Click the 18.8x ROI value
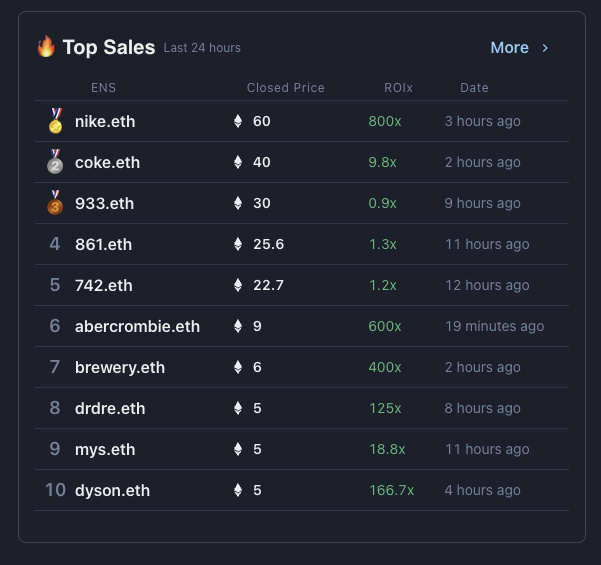The width and height of the screenshot is (601, 565). [387, 450]
